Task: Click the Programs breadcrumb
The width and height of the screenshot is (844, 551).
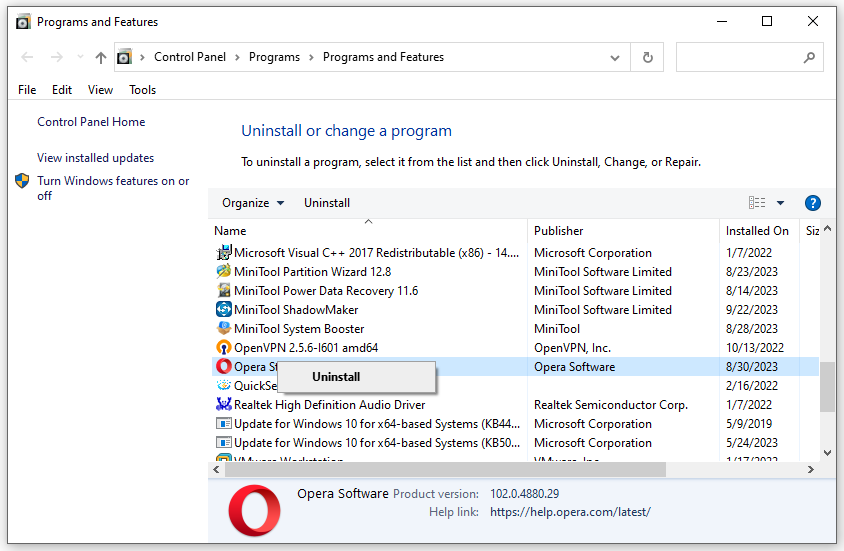Action: pos(274,57)
